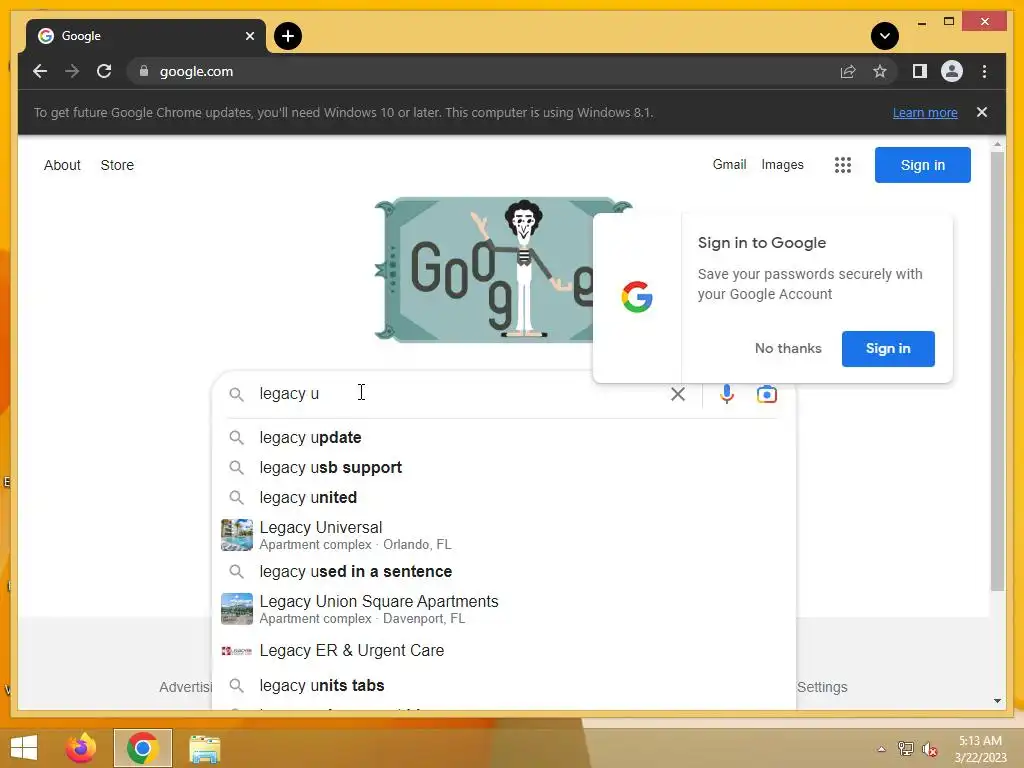Click the muted volume tray icon
Screen dimensions: 1024x768
click(929, 749)
